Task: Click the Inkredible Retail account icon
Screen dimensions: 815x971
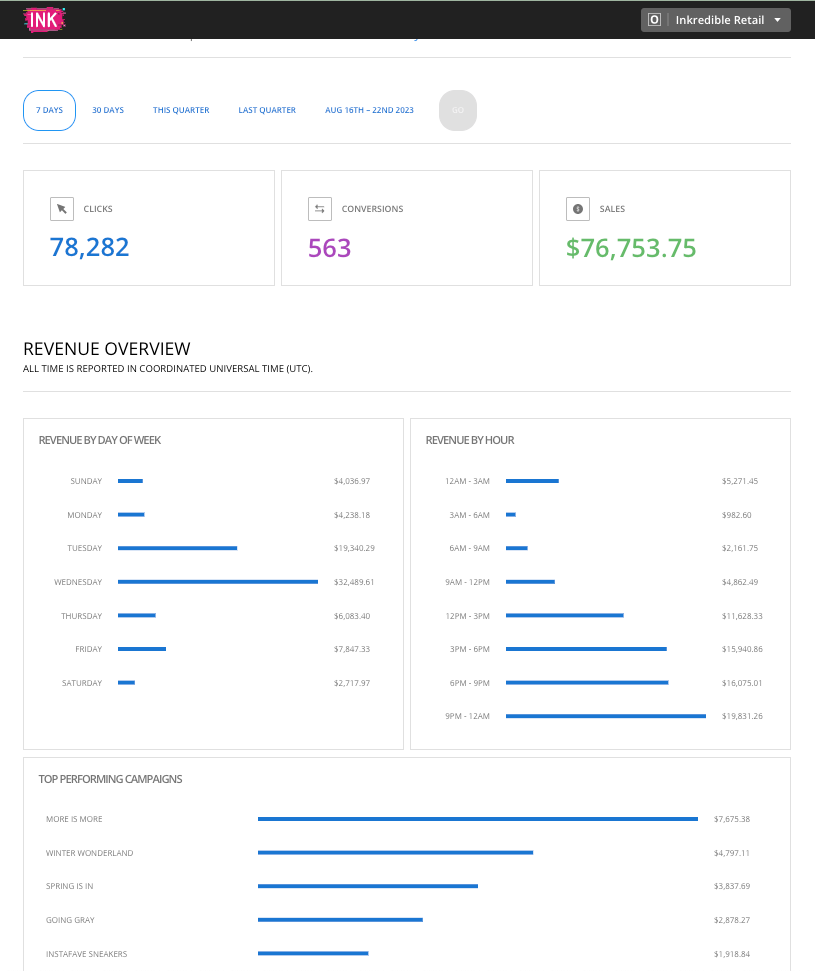Action: tap(655, 20)
